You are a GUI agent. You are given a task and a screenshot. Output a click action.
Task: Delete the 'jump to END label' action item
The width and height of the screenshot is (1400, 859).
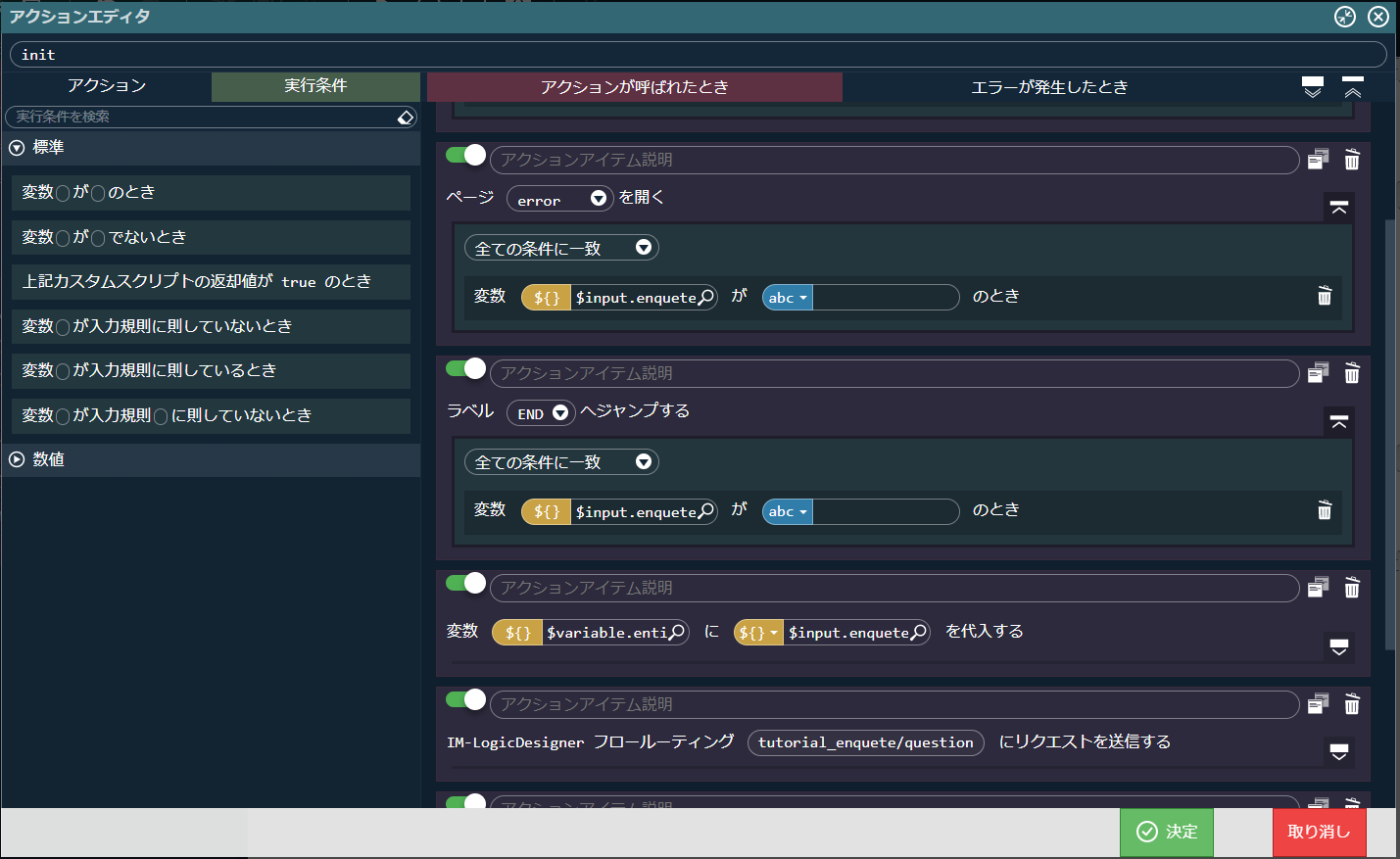click(x=1352, y=373)
